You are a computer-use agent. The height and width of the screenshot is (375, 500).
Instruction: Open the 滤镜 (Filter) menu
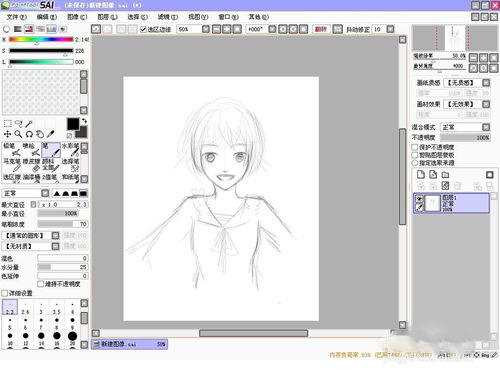pyautogui.click(x=167, y=17)
